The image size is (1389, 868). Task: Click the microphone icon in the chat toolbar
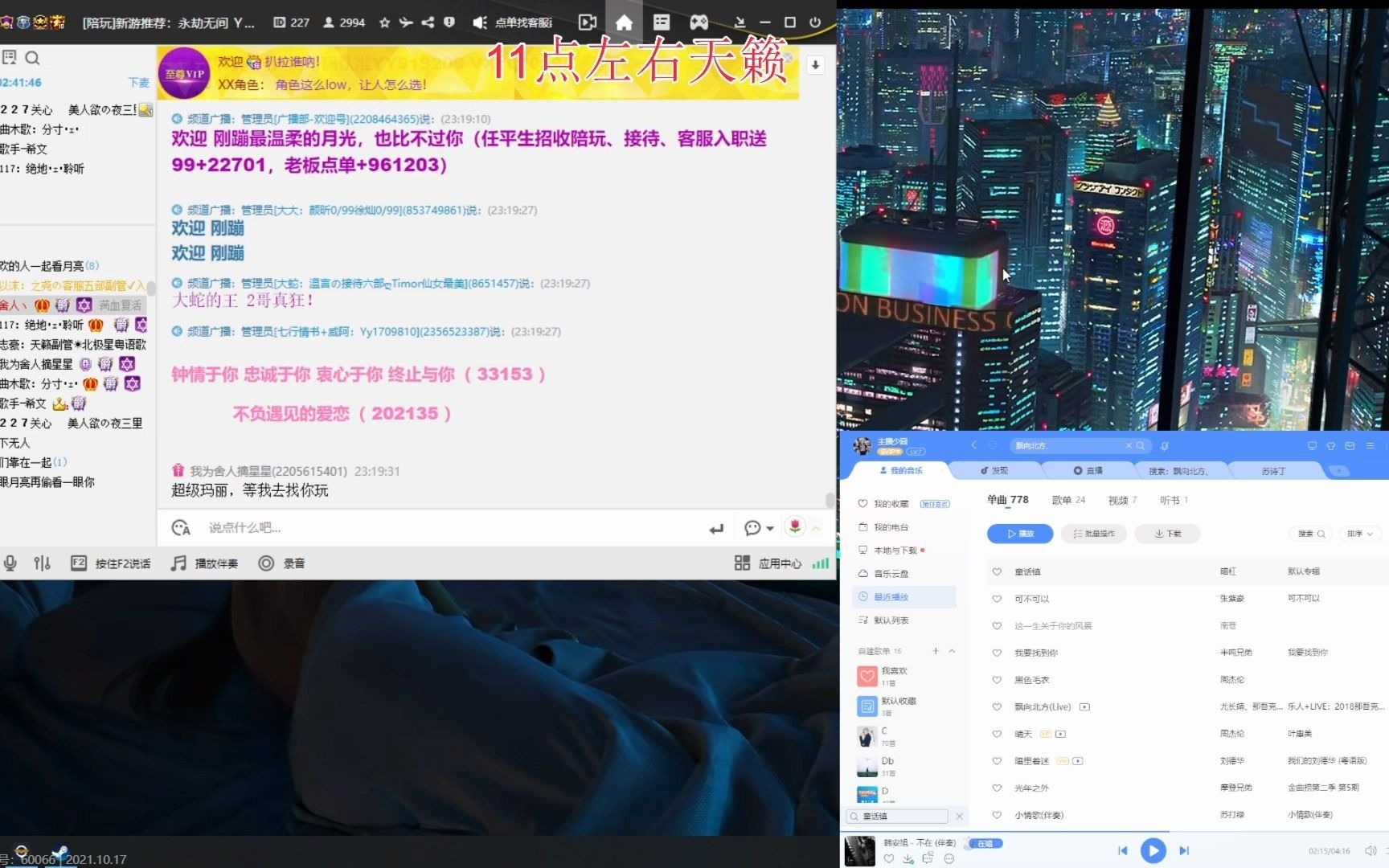10,563
